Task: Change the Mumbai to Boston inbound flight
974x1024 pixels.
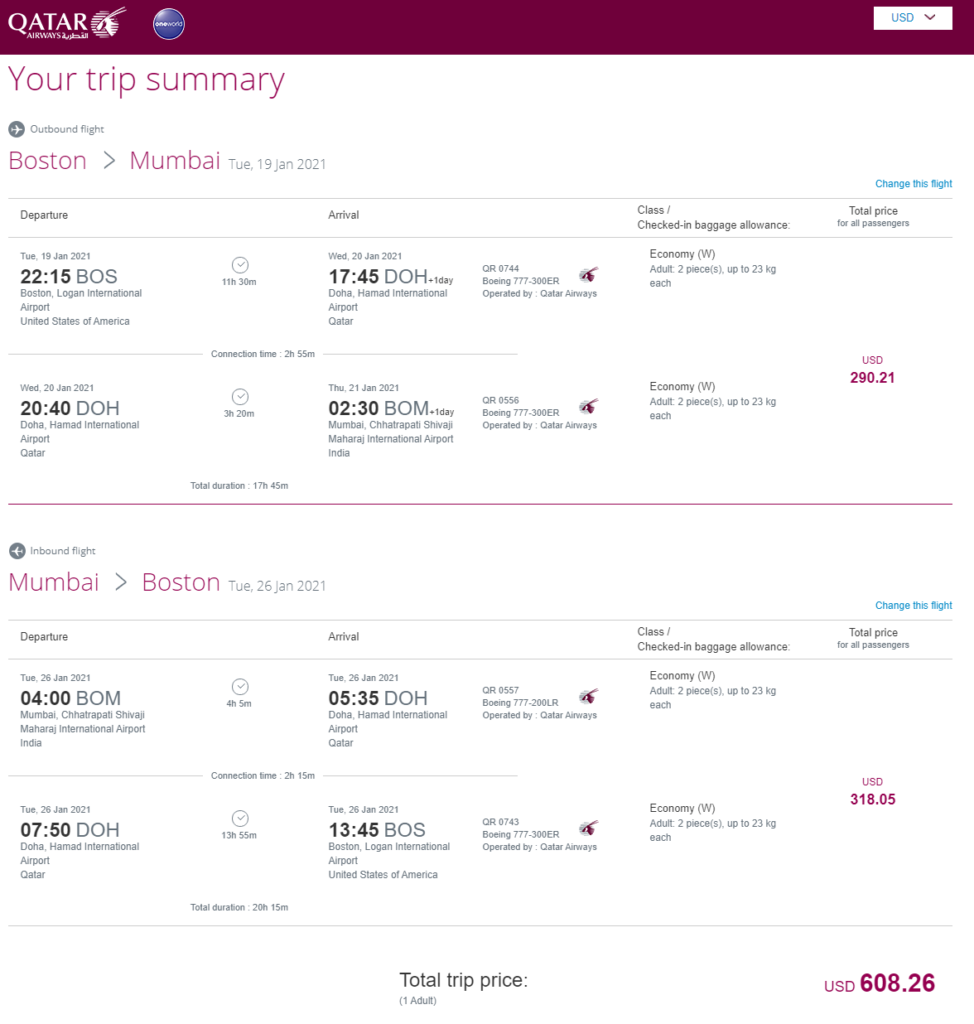Action: pyautogui.click(x=913, y=605)
